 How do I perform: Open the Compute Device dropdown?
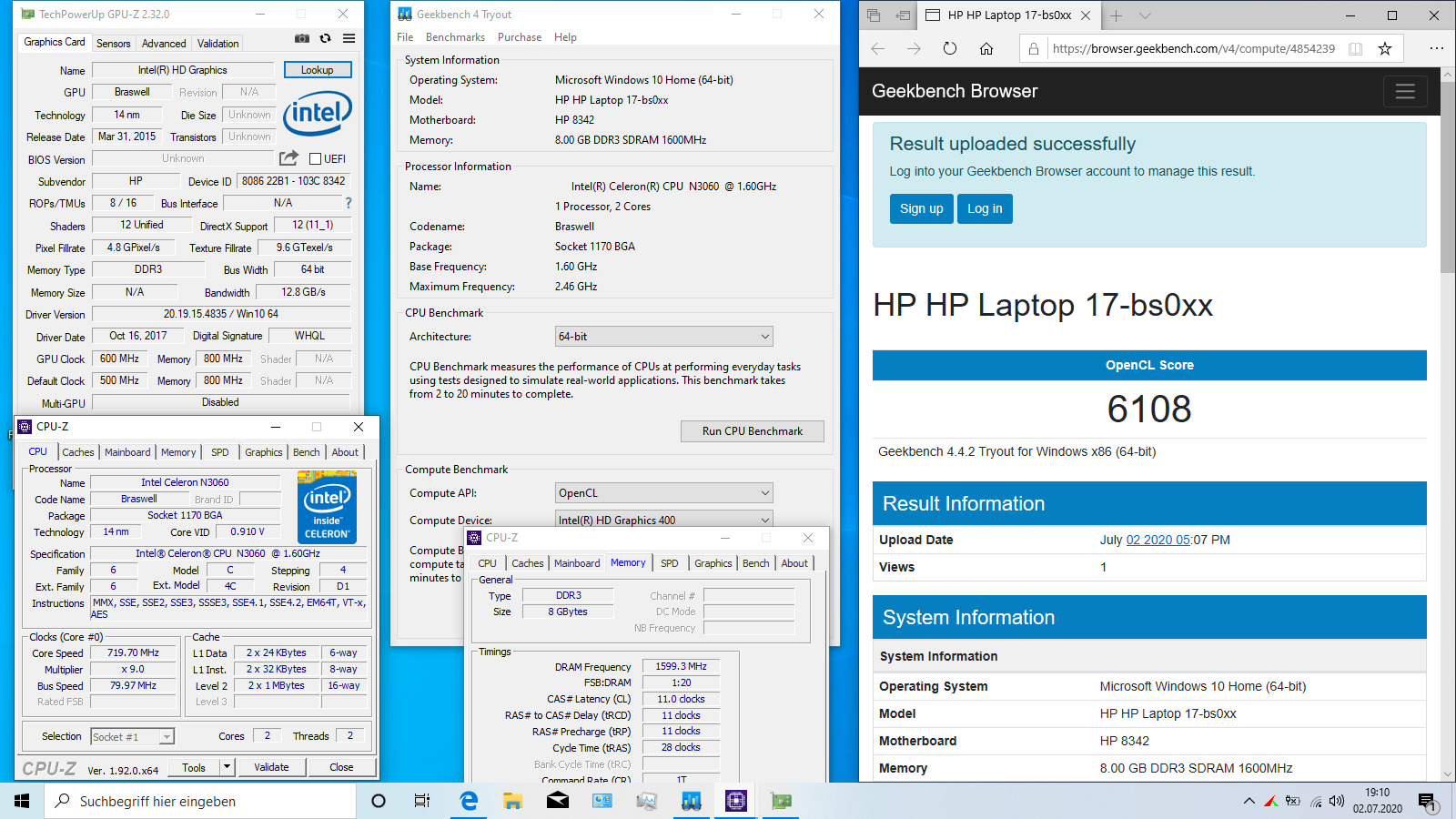coord(664,520)
